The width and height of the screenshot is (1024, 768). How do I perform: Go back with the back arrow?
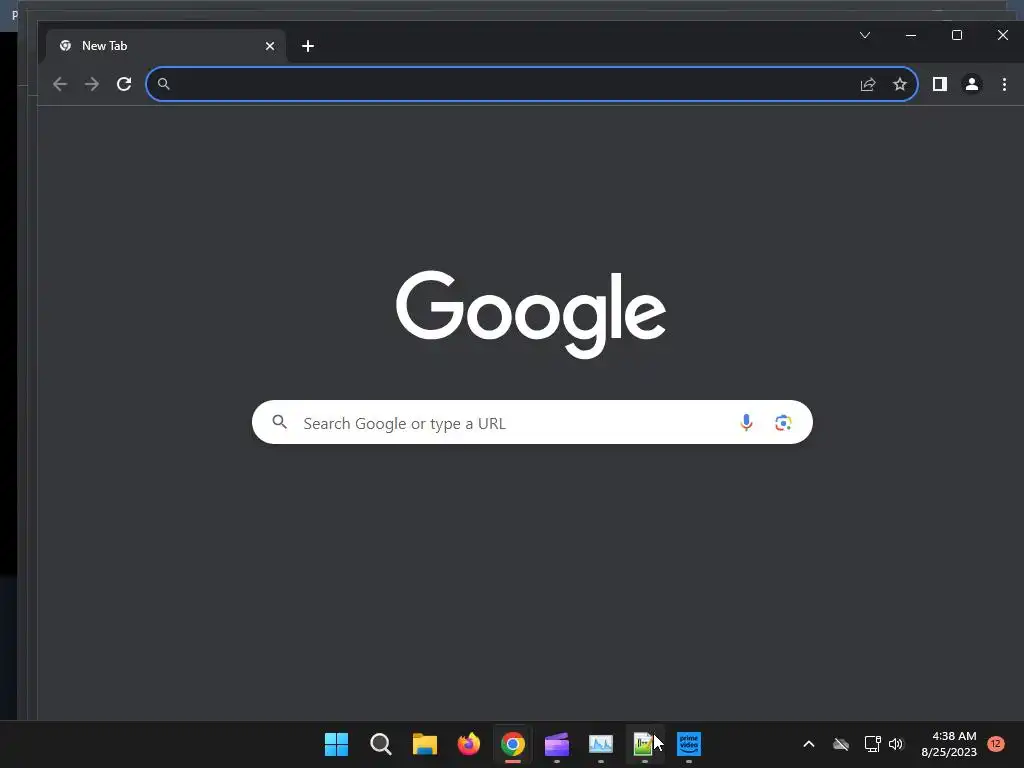coord(60,84)
